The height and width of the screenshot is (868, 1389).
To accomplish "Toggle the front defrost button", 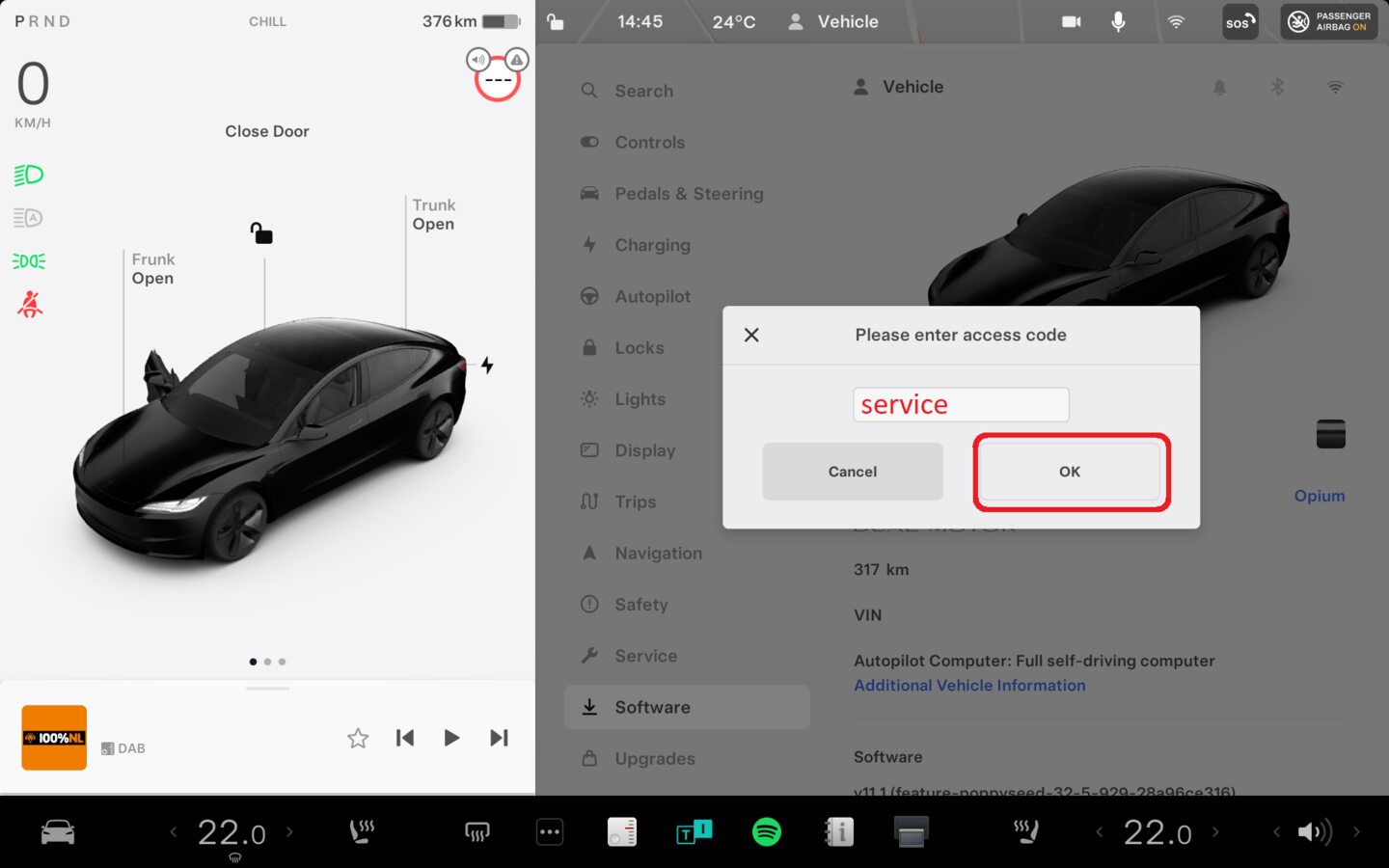I will 477,831.
